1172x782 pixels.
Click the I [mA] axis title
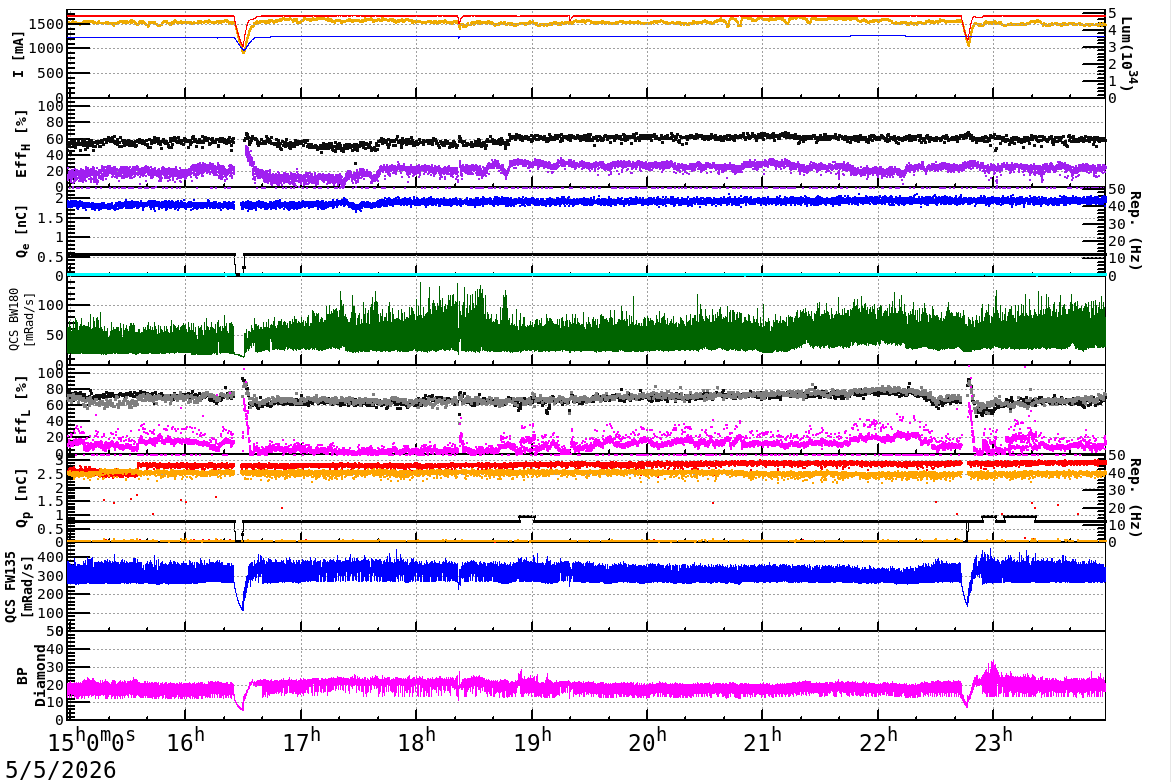click(19, 54)
